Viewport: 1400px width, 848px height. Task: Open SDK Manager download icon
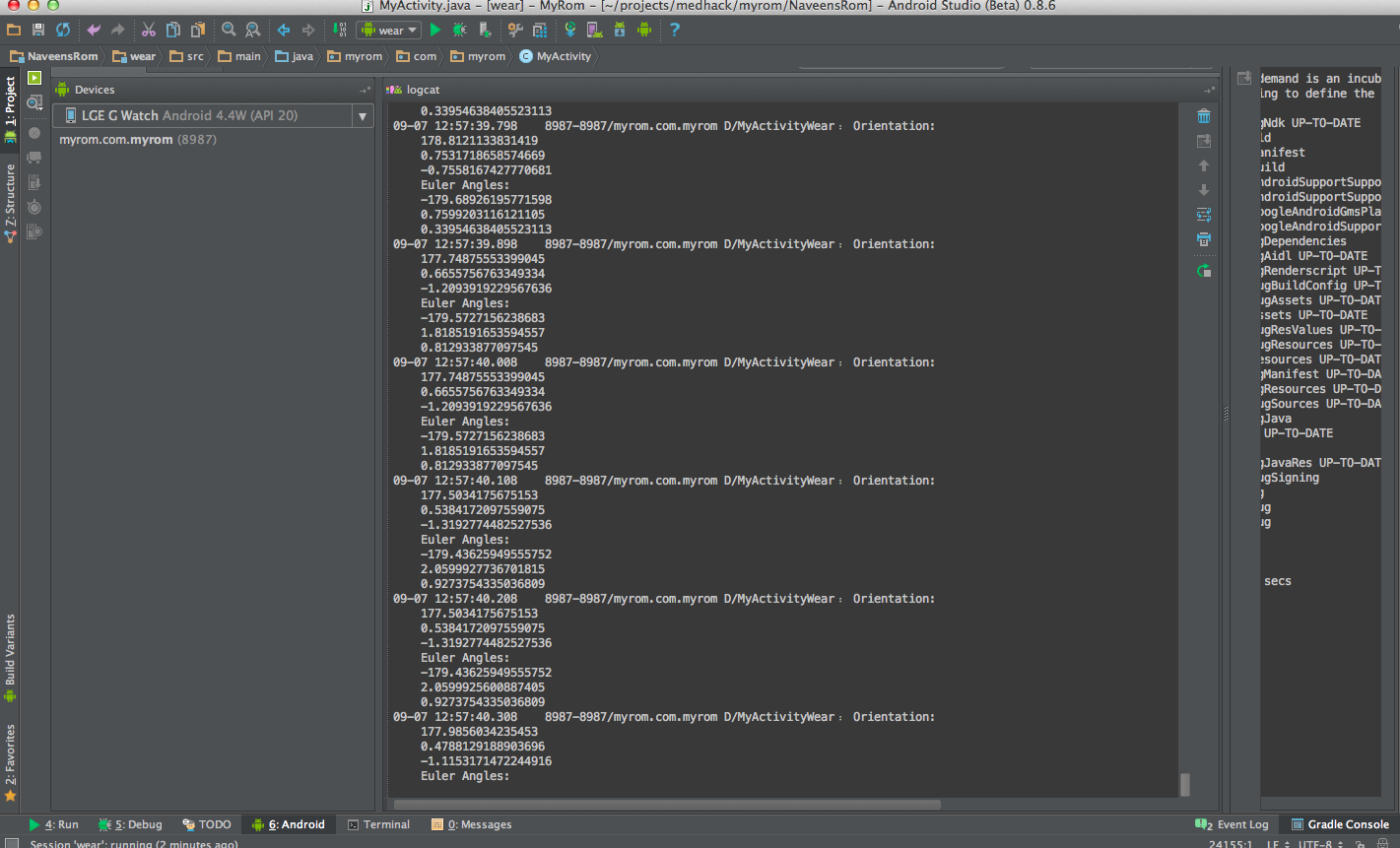pos(620,30)
